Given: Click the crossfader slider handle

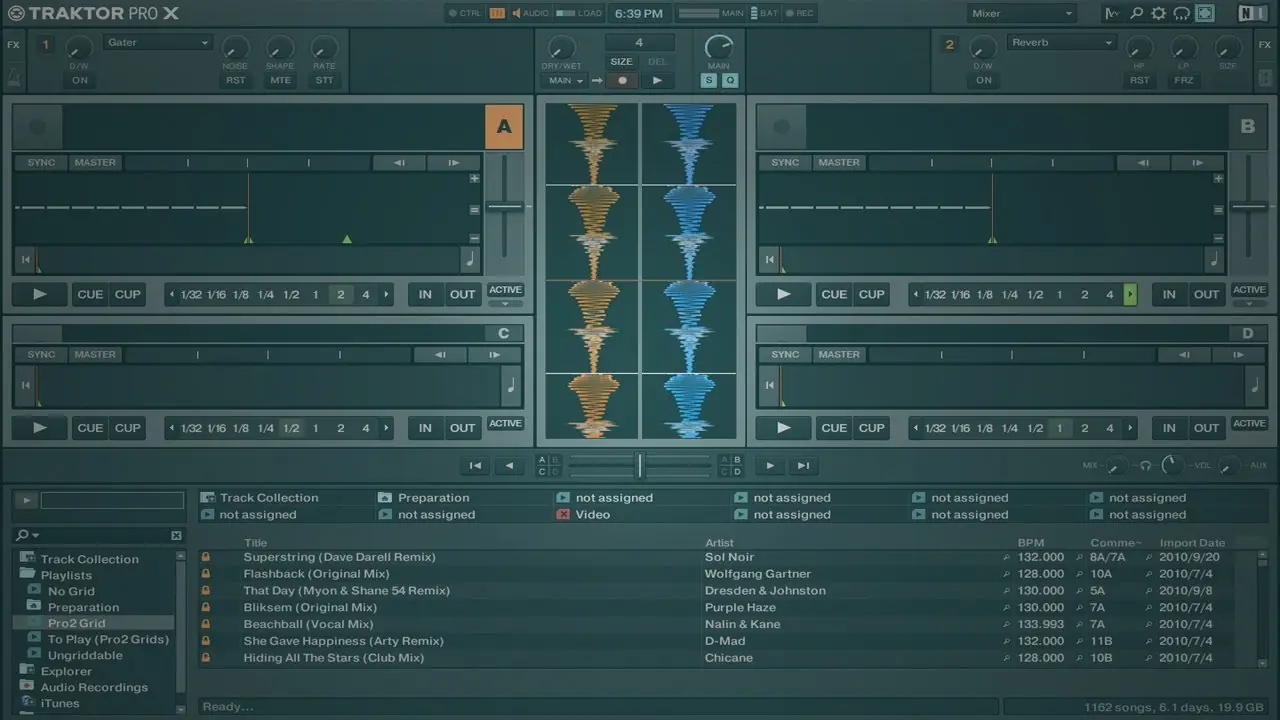Looking at the screenshot, I should pyautogui.click(x=640, y=465).
